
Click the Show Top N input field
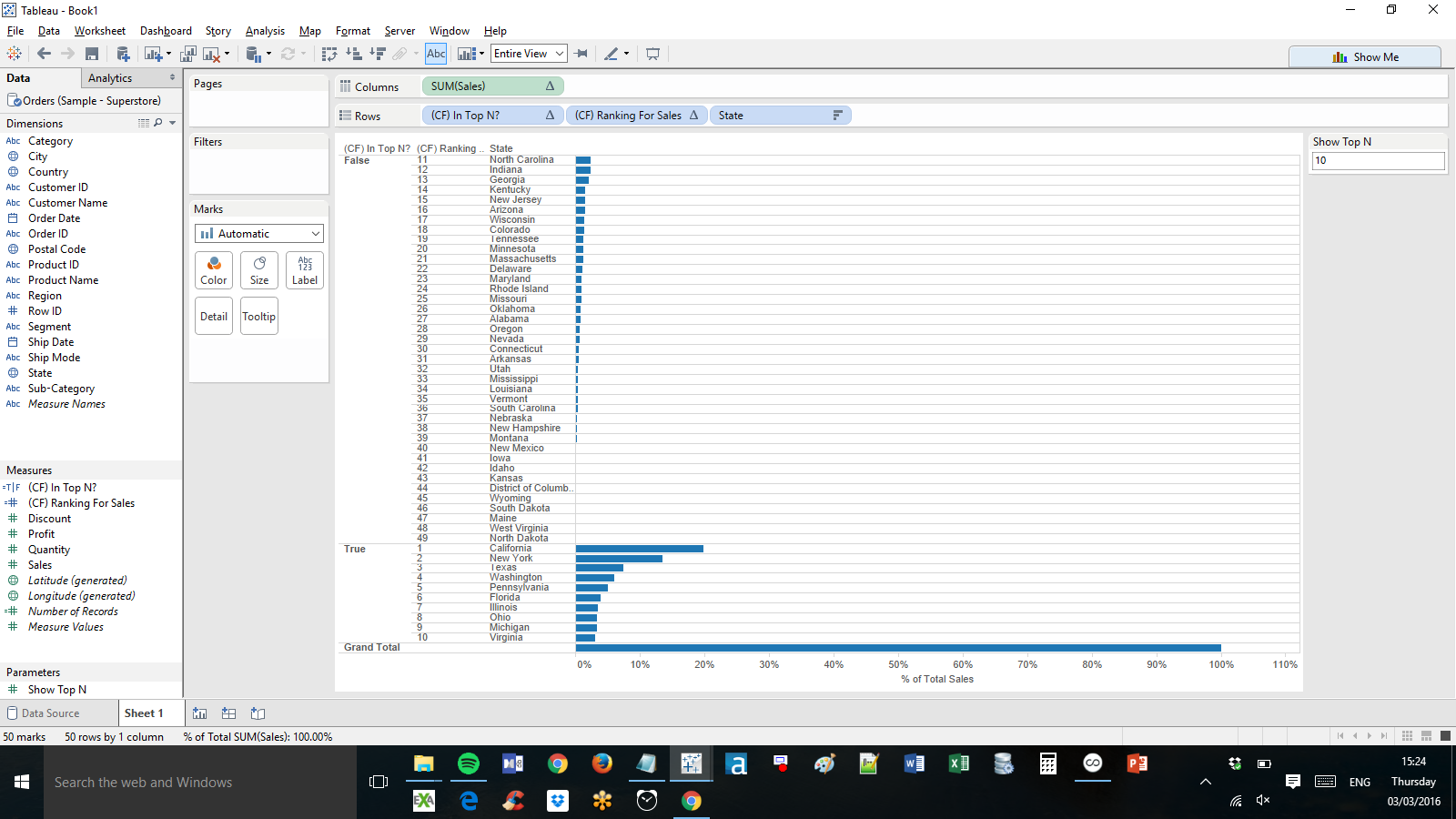coord(1377,161)
